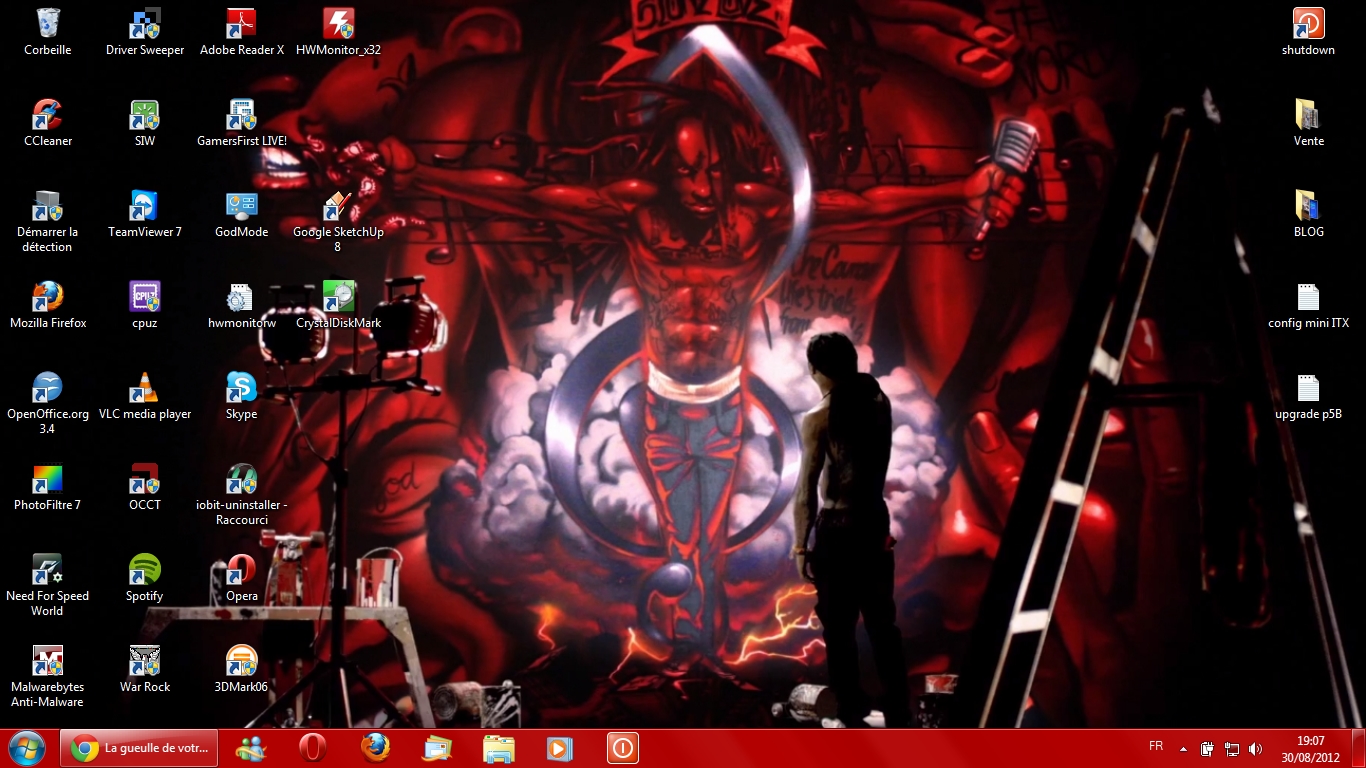Open Malwarebytes Anti-Malware shortcut

click(48, 662)
